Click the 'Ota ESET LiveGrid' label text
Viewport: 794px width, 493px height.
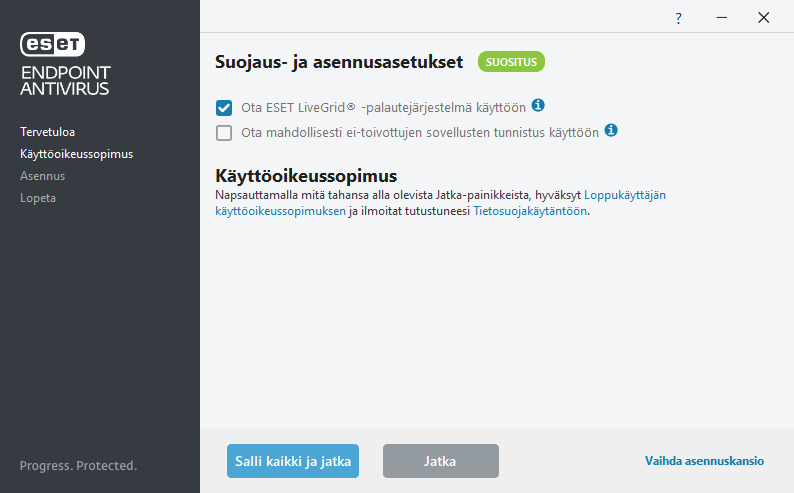pos(383,108)
